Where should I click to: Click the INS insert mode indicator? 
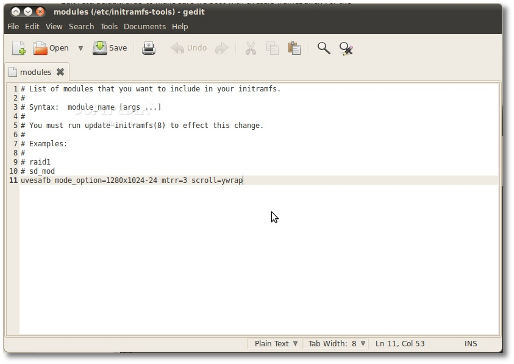coord(470,343)
